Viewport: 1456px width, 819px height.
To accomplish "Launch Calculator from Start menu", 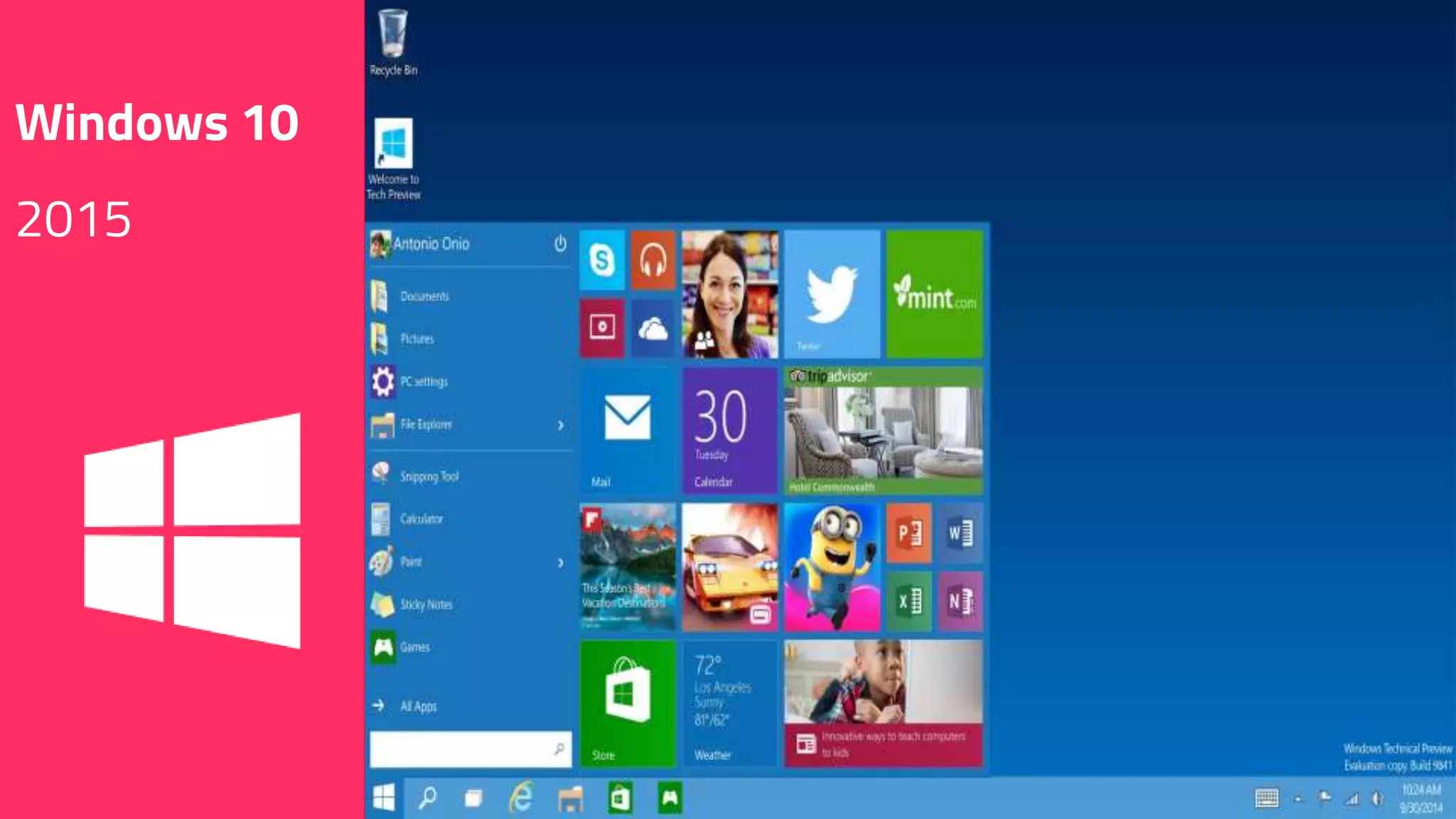I will (471, 519).
